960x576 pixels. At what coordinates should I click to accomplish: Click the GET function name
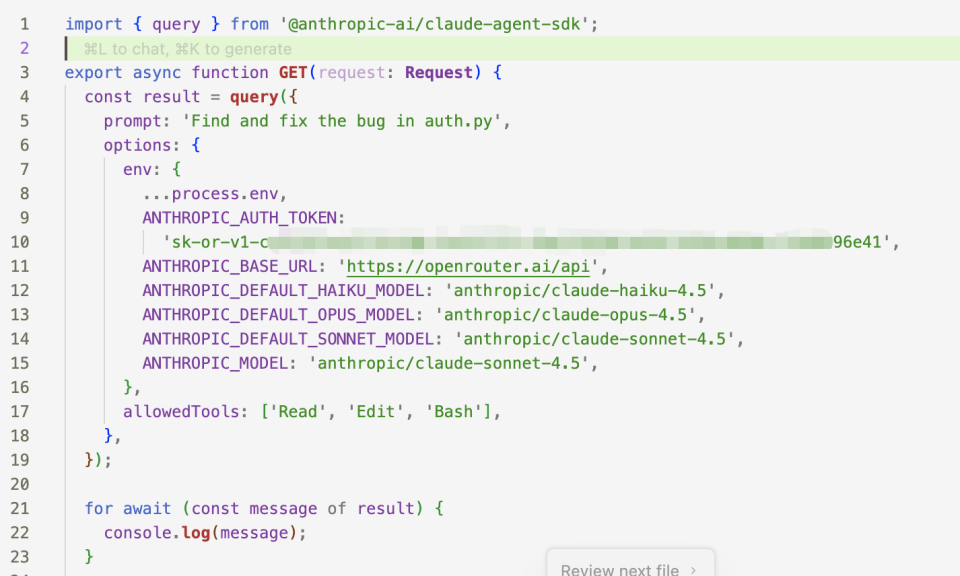[x=293, y=72]
